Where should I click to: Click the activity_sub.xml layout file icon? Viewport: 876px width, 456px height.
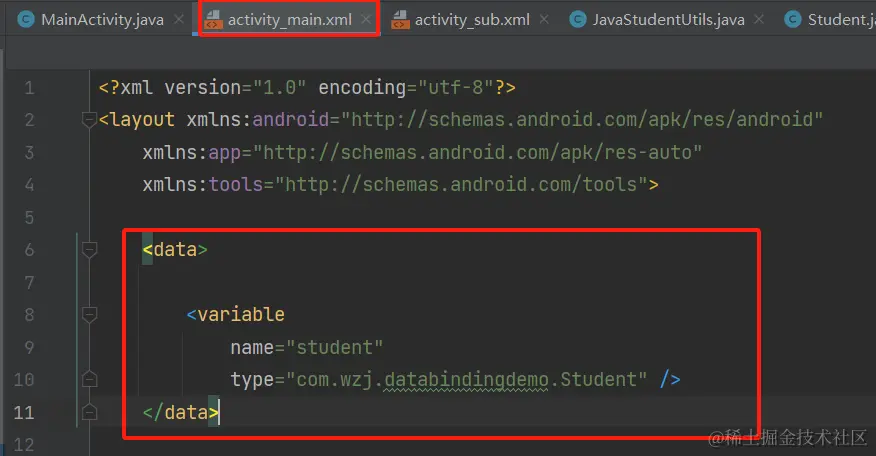pos(400,20)
